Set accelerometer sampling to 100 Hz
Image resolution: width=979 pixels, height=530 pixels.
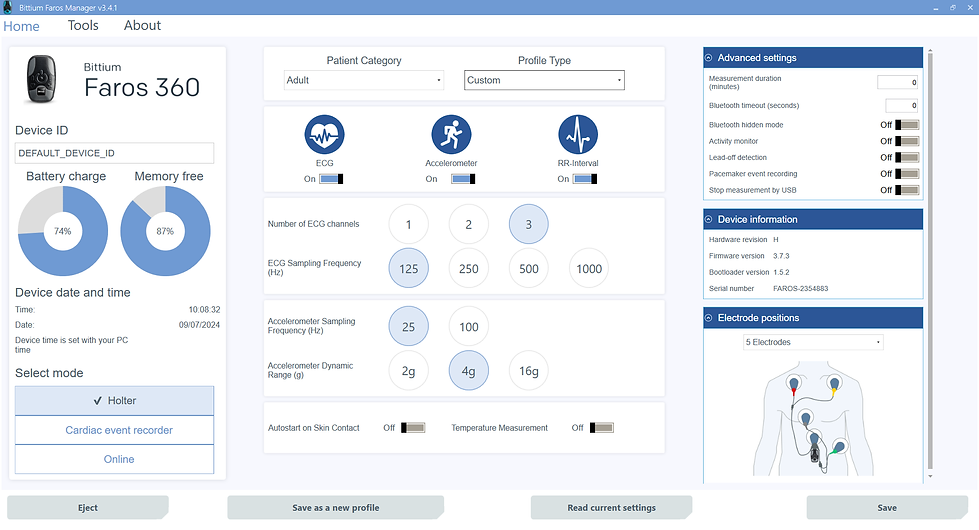[x=468, y=326]
